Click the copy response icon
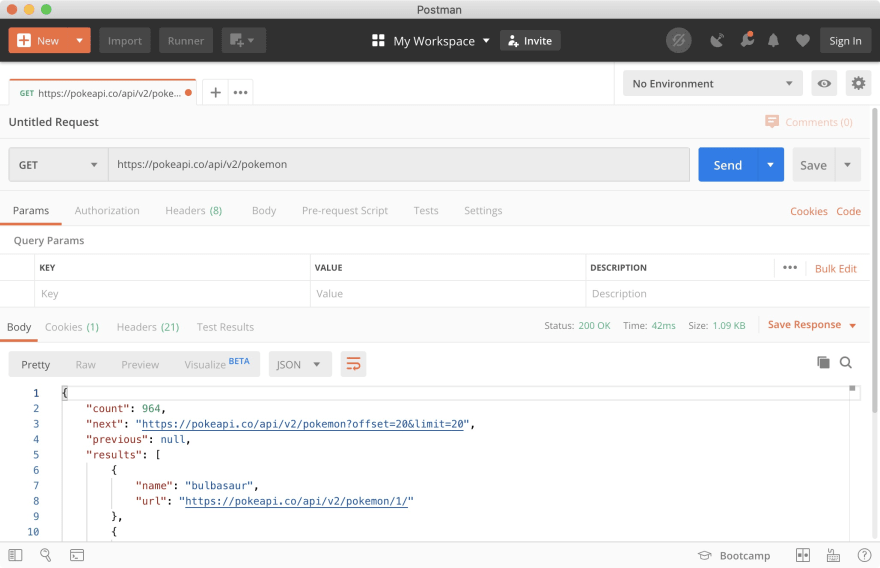 tap(823, 363)
